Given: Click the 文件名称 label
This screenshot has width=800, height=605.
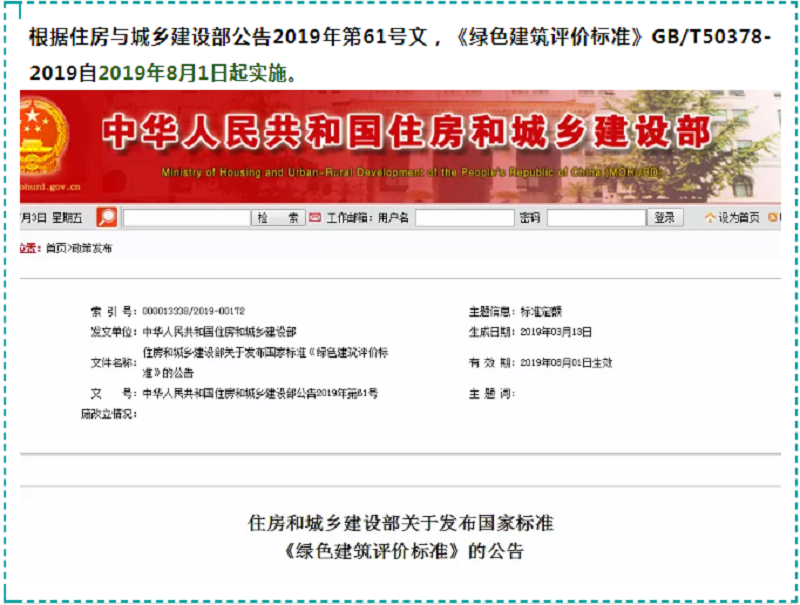Looking at the screenshot, I should tap(113, 363).
